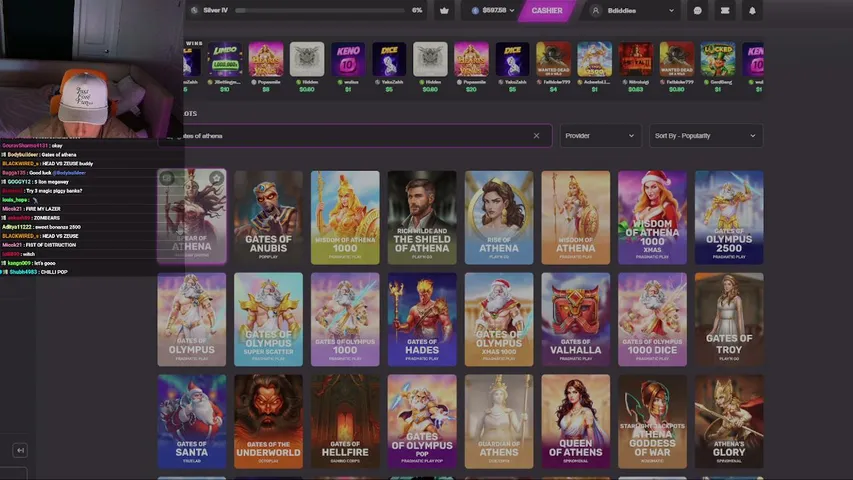Open Queen of Athens game
Screen dimensions: 853x480
(x=576, y=421)
